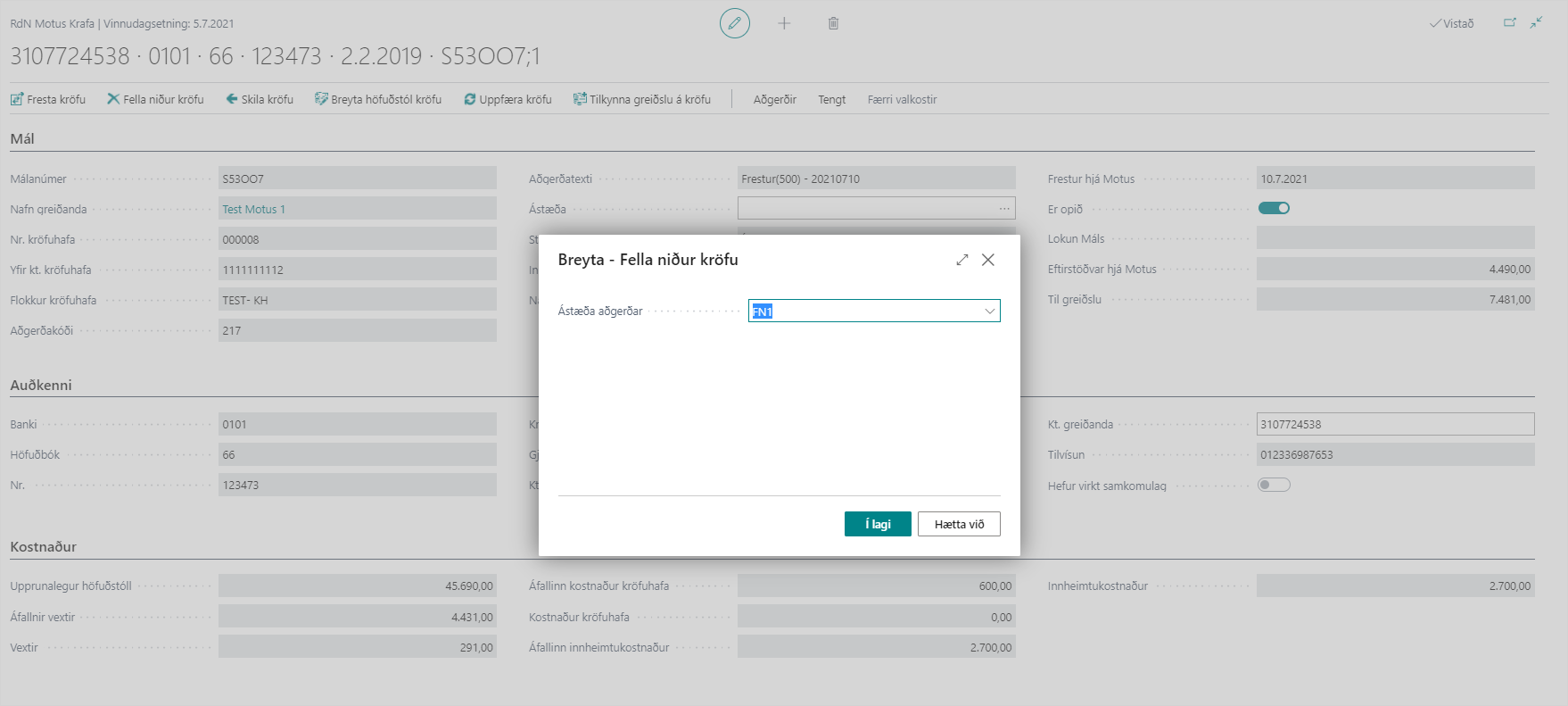
Task: Expand the dialog with the maximize arrows icon
Action: 961,260
